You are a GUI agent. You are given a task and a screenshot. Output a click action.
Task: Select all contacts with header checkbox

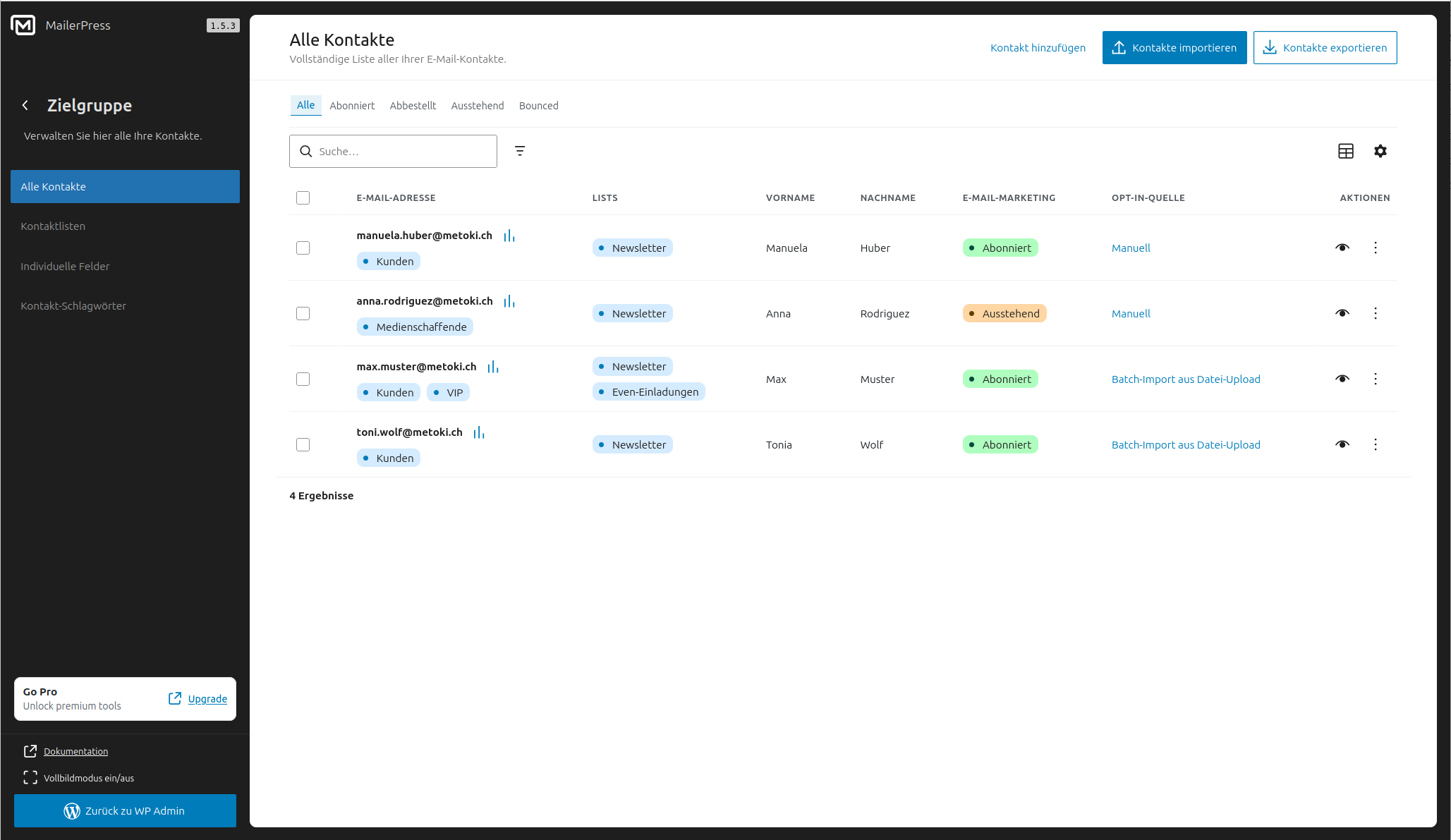pos(303,197)
